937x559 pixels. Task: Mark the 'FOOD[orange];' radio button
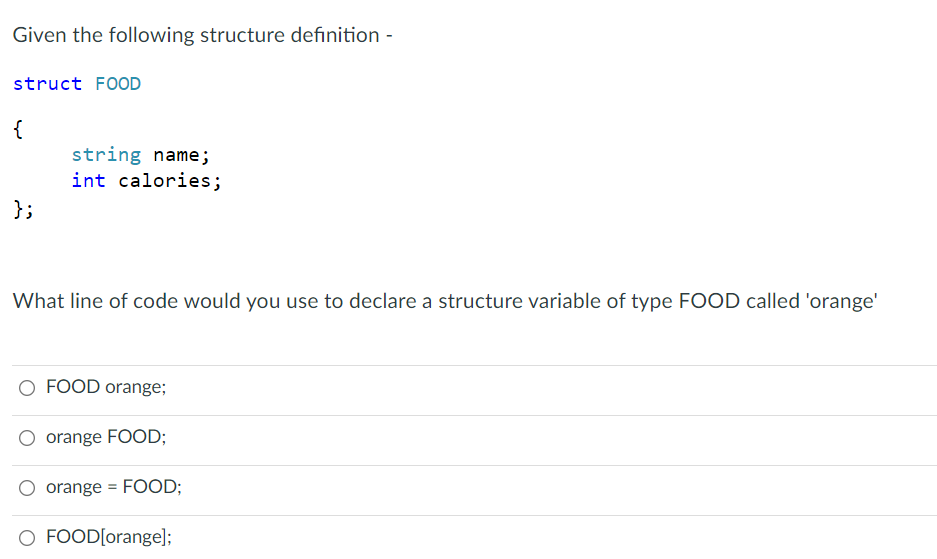27,538
